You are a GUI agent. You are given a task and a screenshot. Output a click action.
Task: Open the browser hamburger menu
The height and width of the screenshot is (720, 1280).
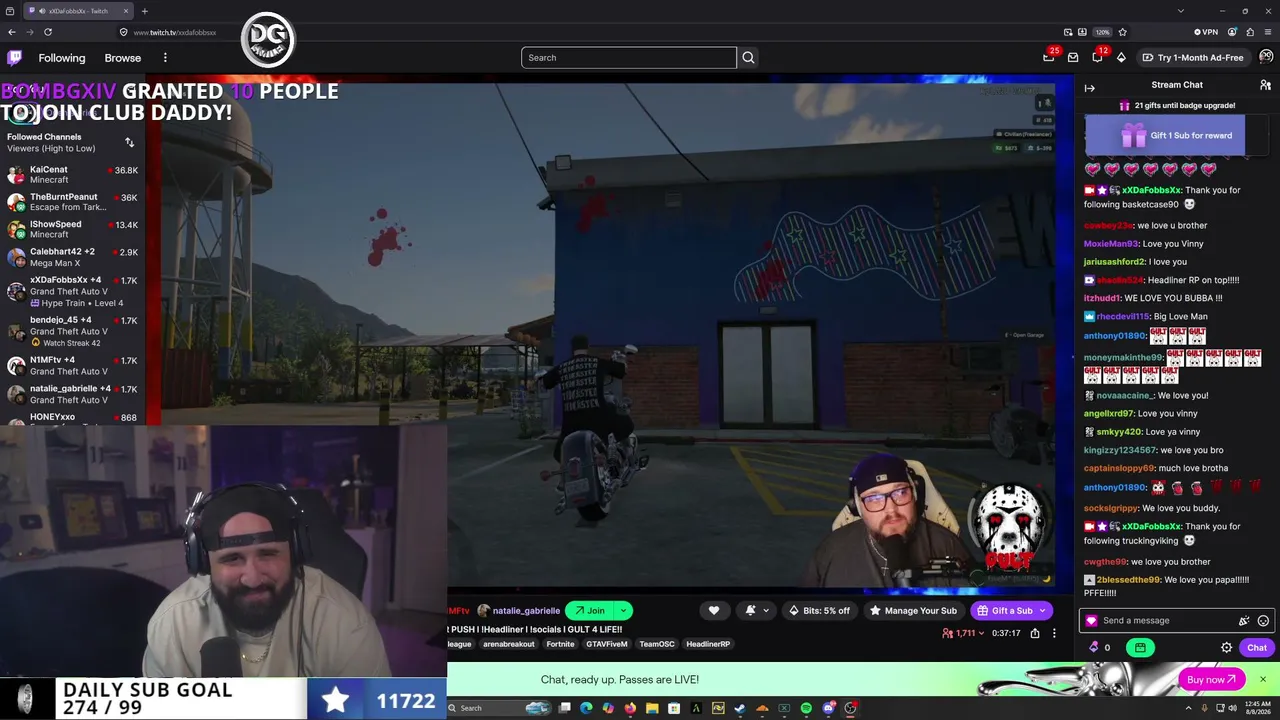click(x=1267, y=32)
